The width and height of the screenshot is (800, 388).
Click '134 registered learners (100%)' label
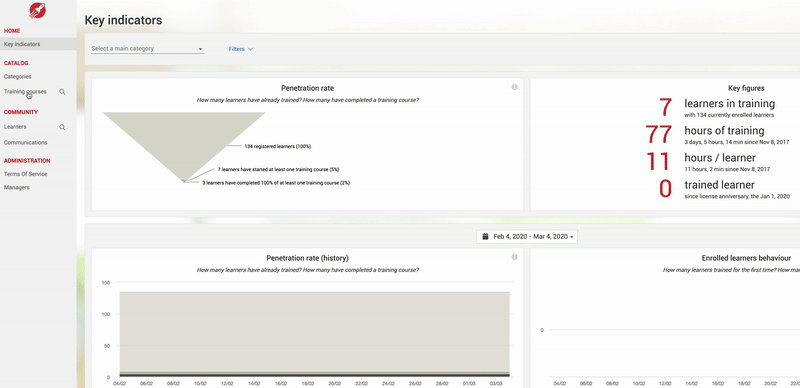pos(277,147)
